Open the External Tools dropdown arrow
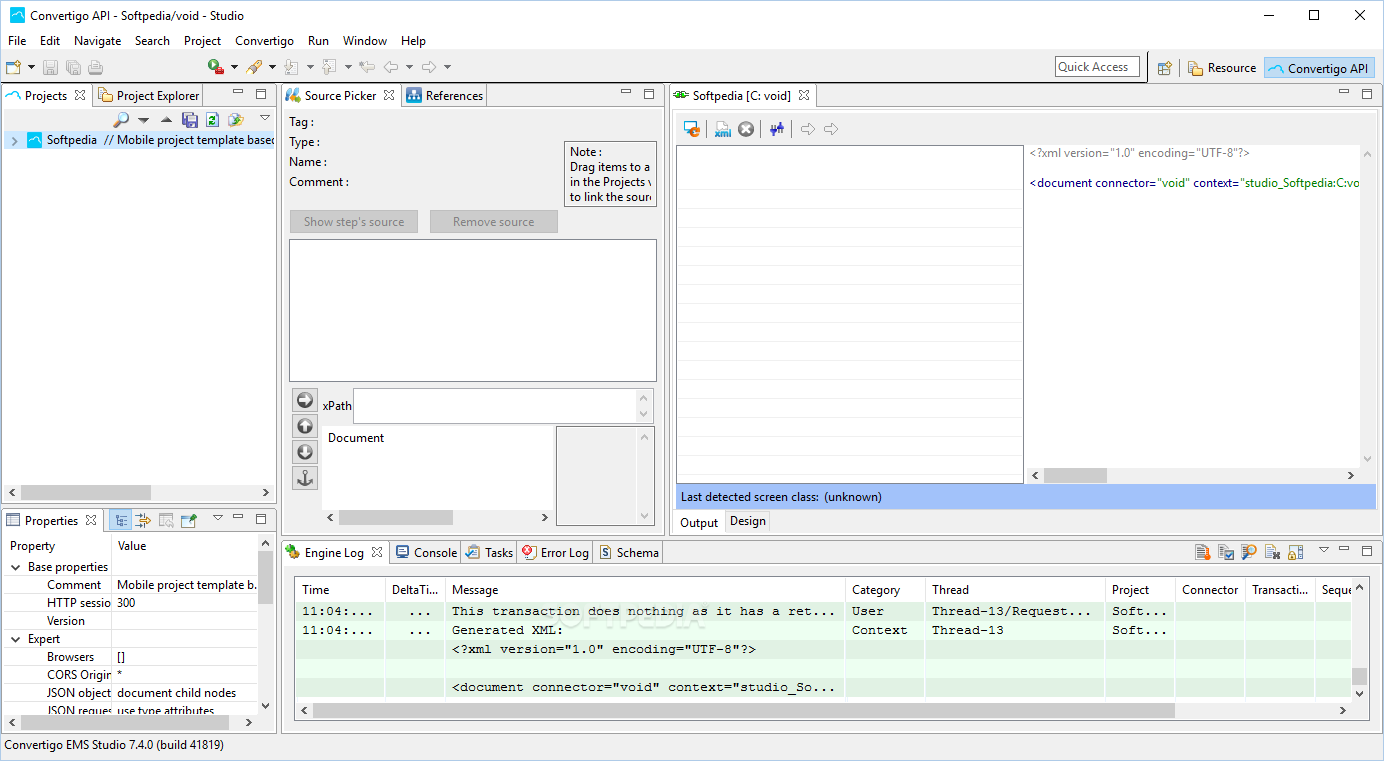1384x761 pixels. (234, 67)
